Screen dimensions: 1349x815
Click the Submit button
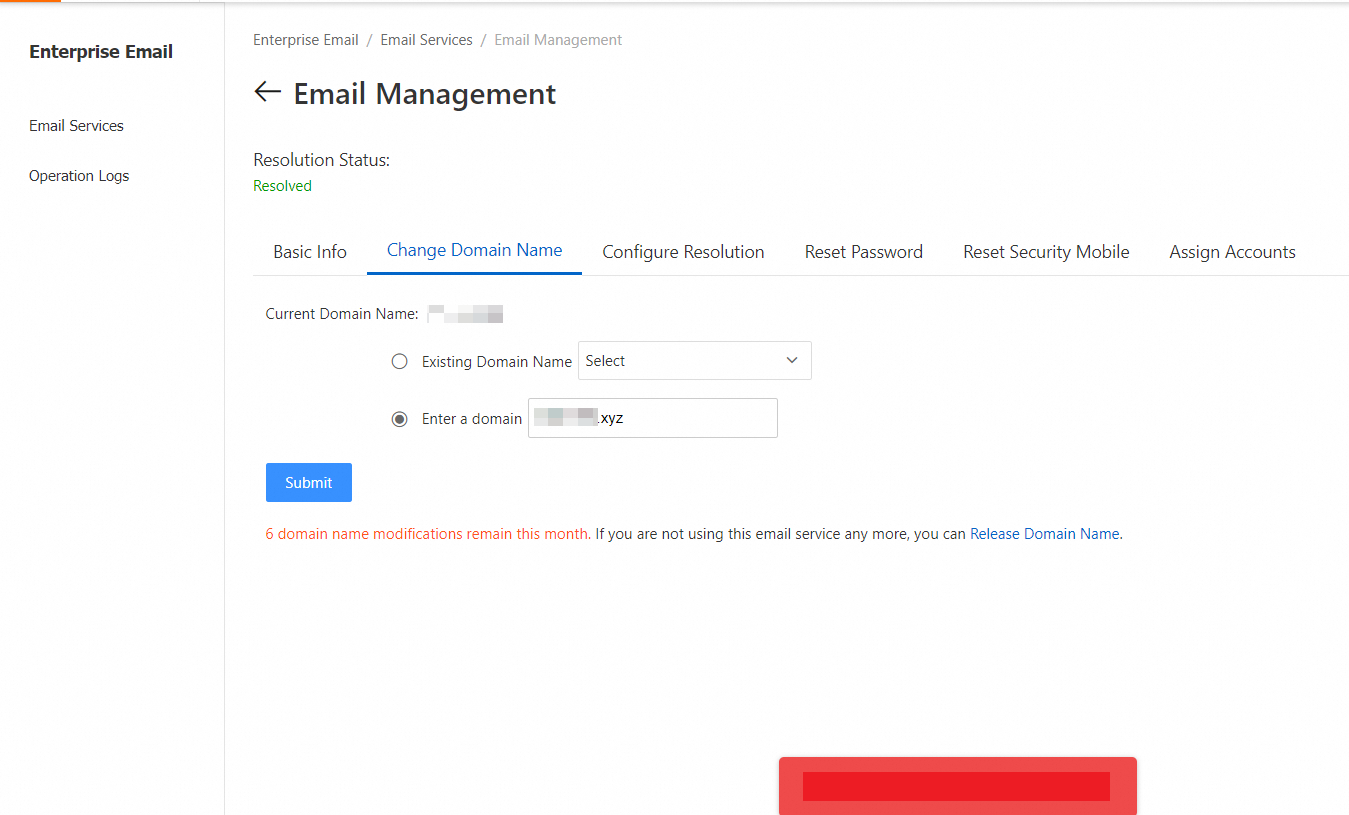[309, 482]
